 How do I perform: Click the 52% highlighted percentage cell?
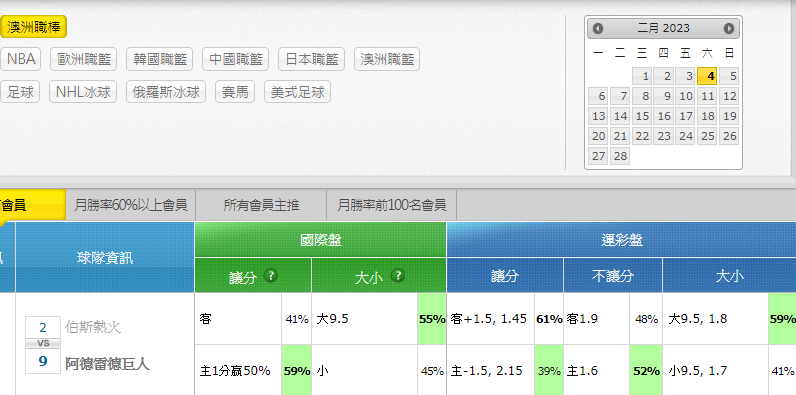pyautogui.click(x=646, y=371)
